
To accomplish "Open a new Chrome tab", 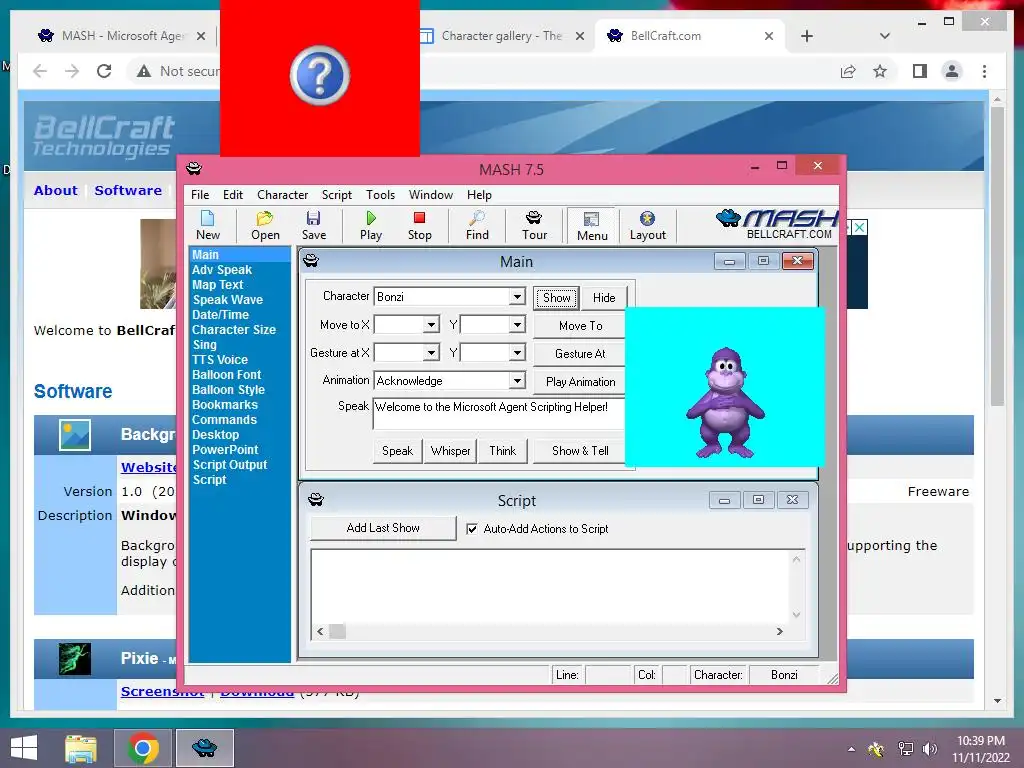I will [x=807, y=36].
